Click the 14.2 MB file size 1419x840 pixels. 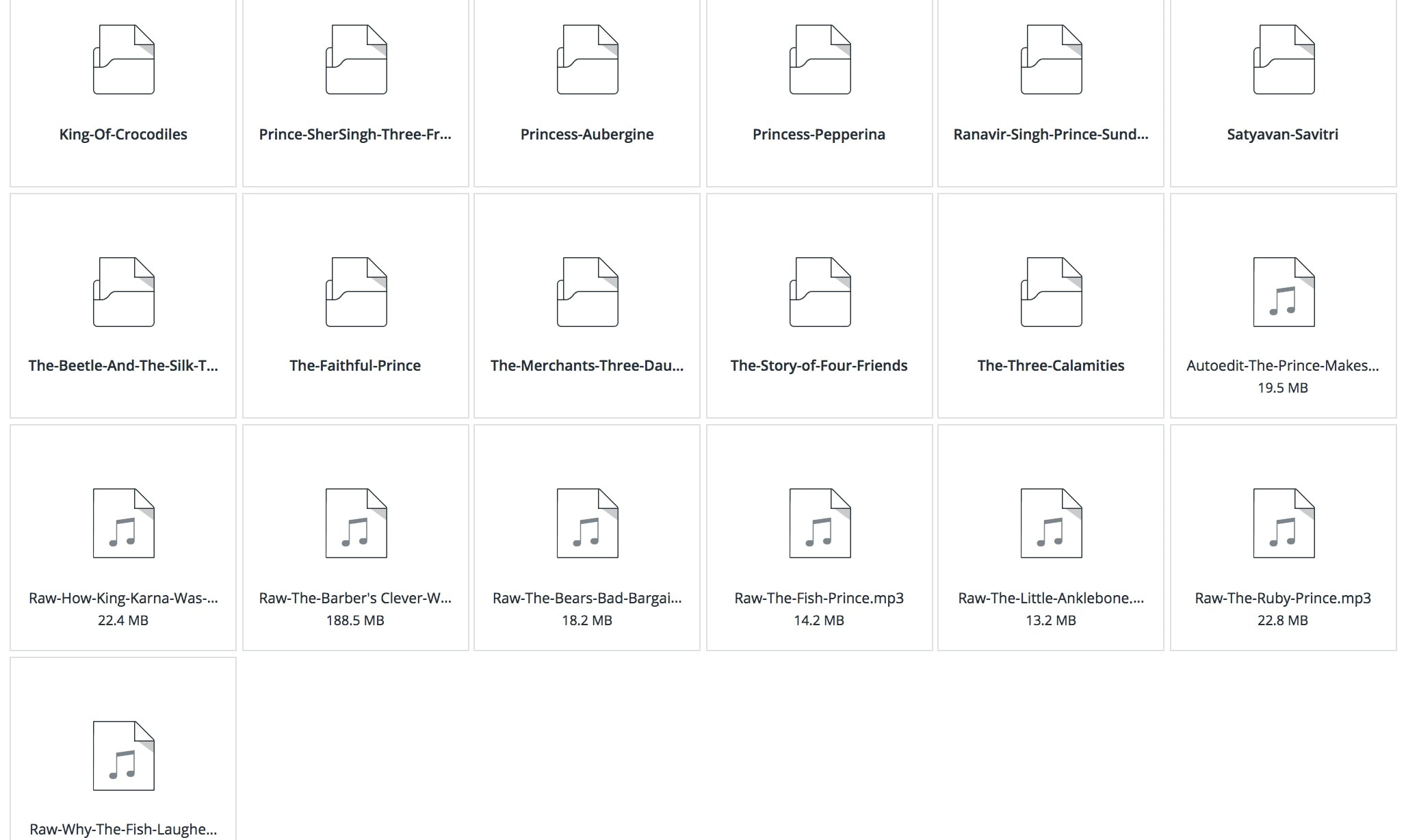(819, 620)
